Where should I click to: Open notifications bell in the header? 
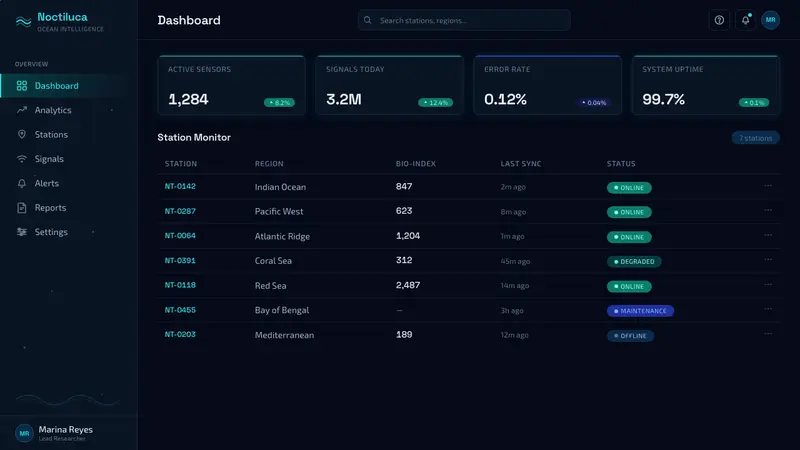[x=745, y=20]
